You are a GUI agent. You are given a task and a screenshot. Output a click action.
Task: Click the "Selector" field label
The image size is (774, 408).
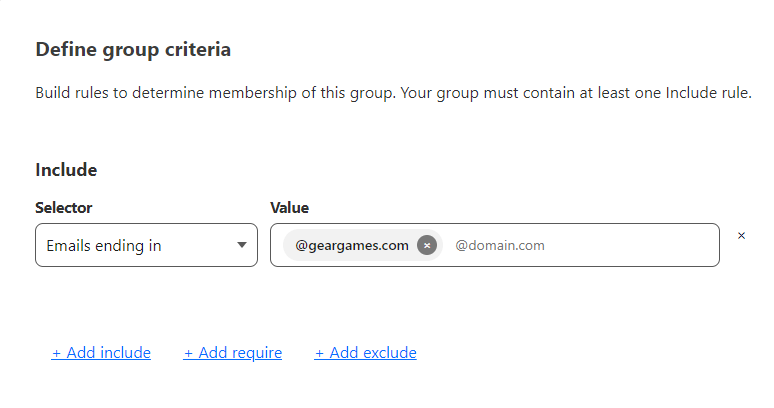tap(64, 208)
